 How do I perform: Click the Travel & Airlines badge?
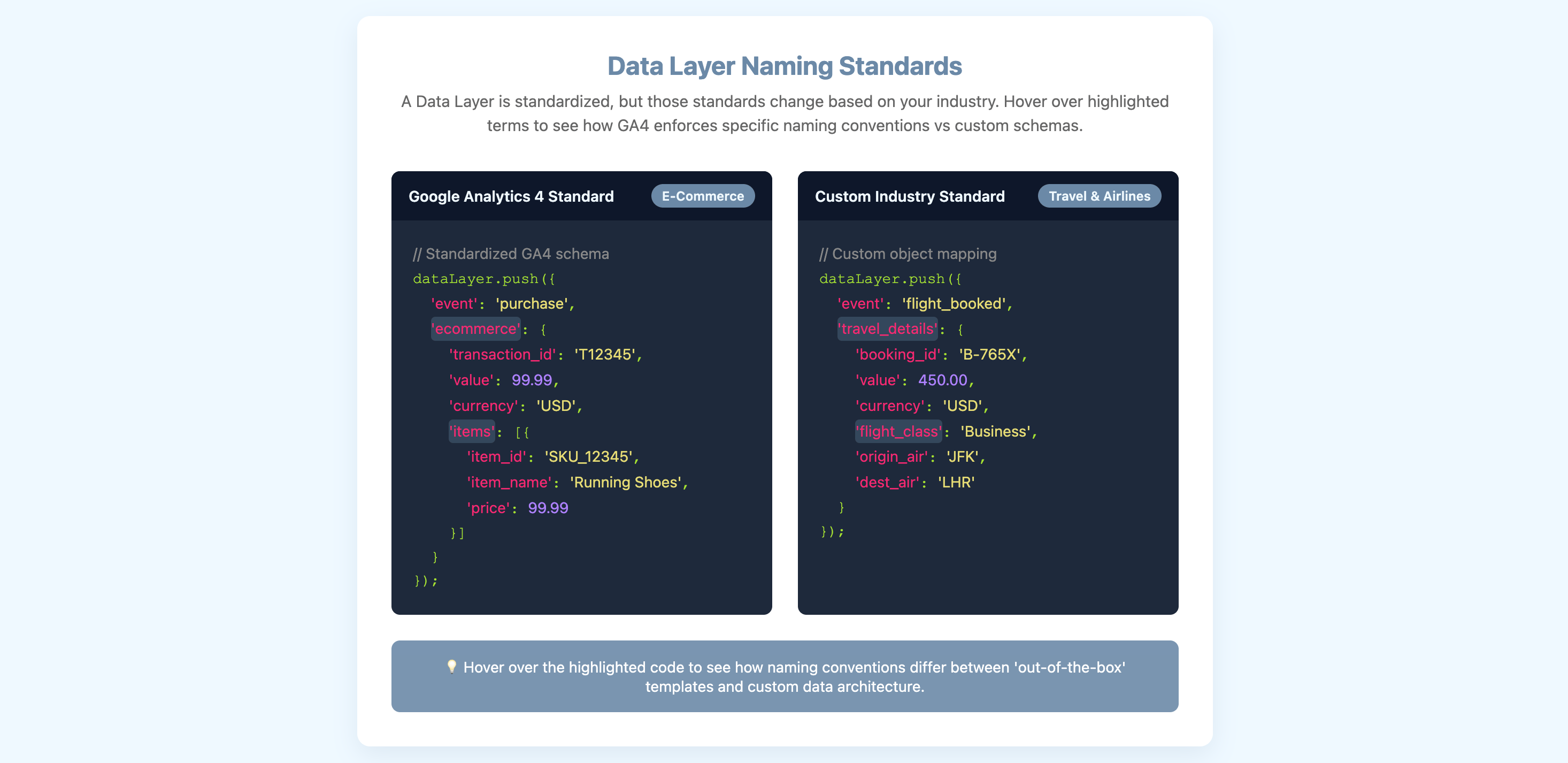tap(1100, 196)
